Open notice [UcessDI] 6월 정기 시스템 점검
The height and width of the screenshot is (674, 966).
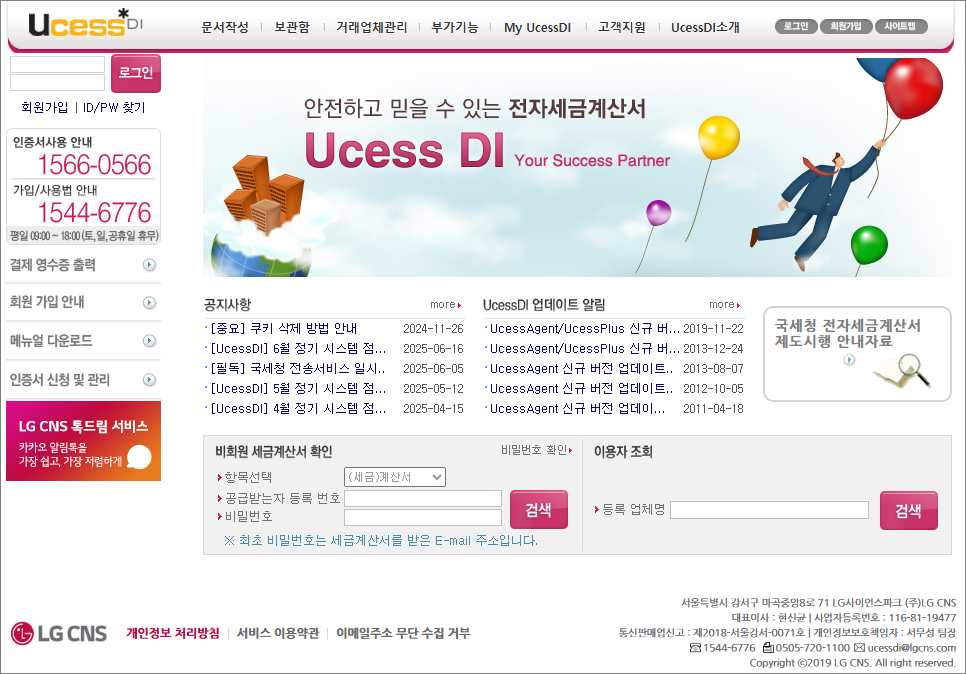298,349
